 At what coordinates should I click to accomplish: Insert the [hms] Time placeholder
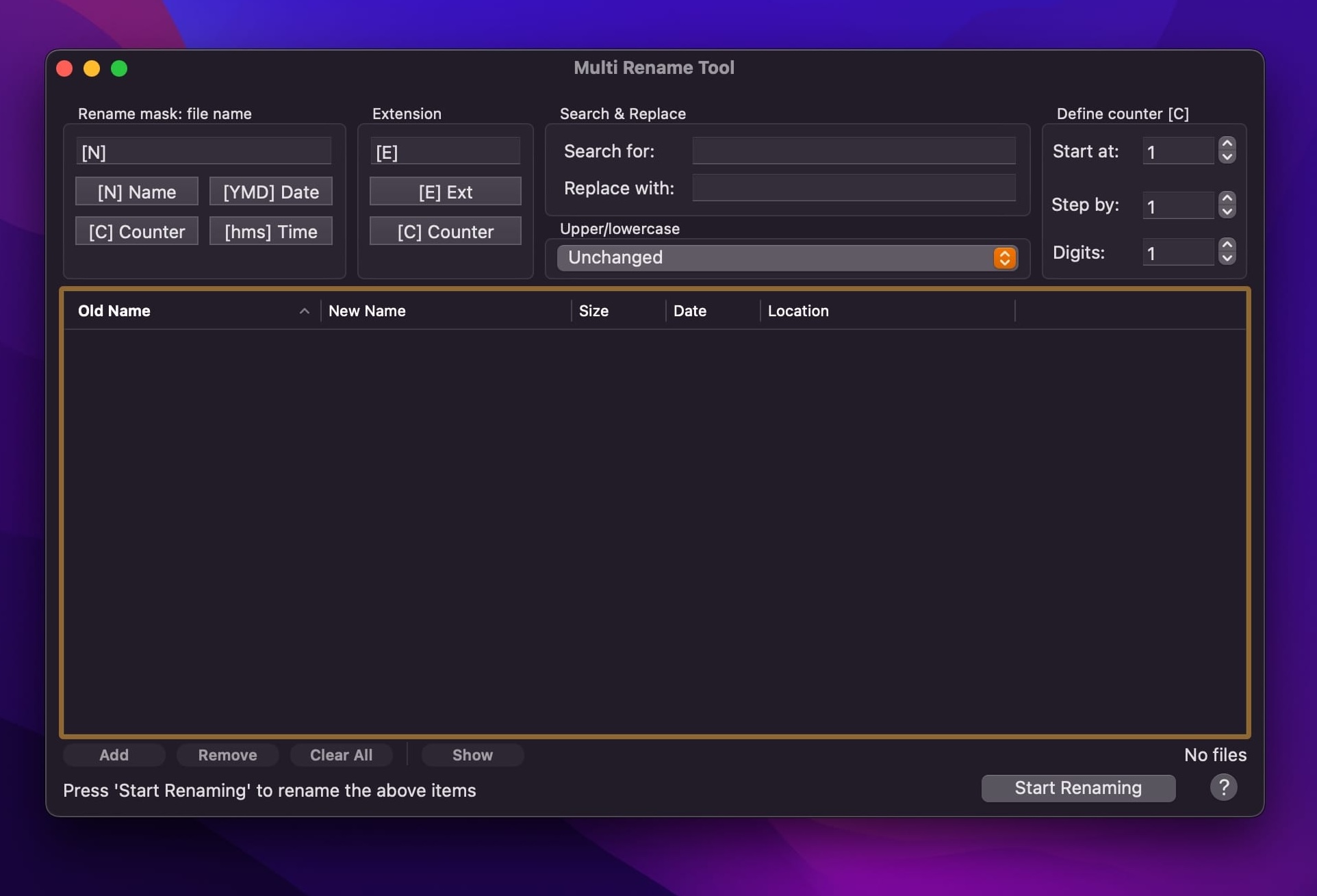pos(271,231)
